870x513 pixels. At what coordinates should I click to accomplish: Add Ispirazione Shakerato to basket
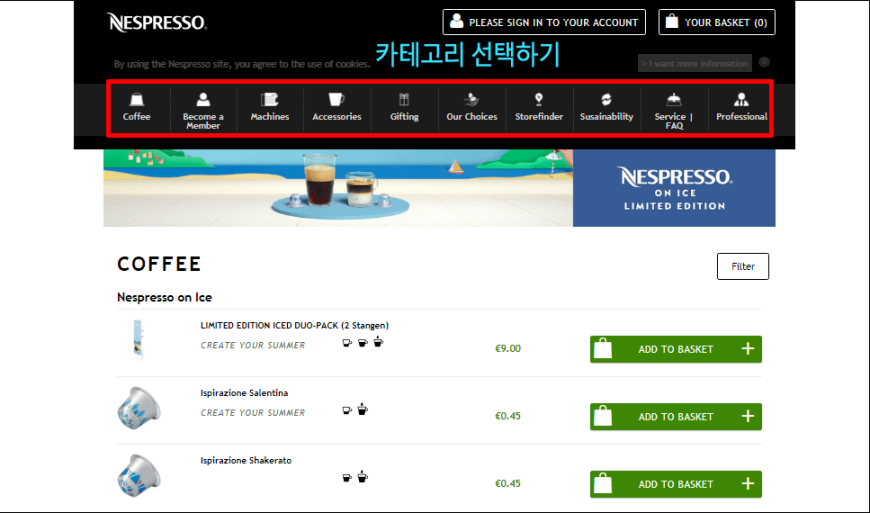pyautogui.click(x=676, y=484)
